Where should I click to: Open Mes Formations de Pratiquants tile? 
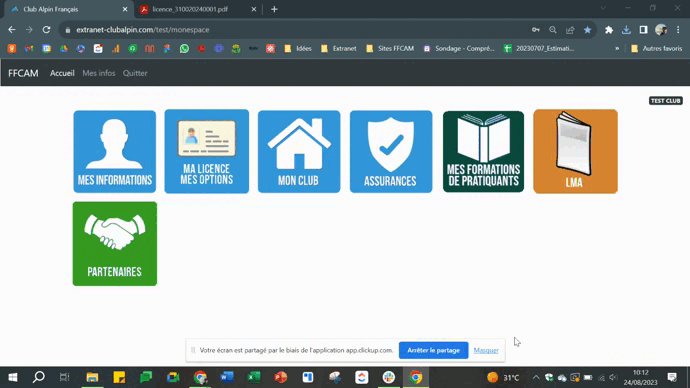coord(483,151)
